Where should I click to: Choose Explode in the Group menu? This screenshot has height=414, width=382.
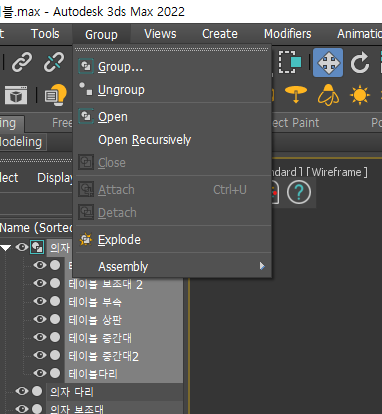172,240
